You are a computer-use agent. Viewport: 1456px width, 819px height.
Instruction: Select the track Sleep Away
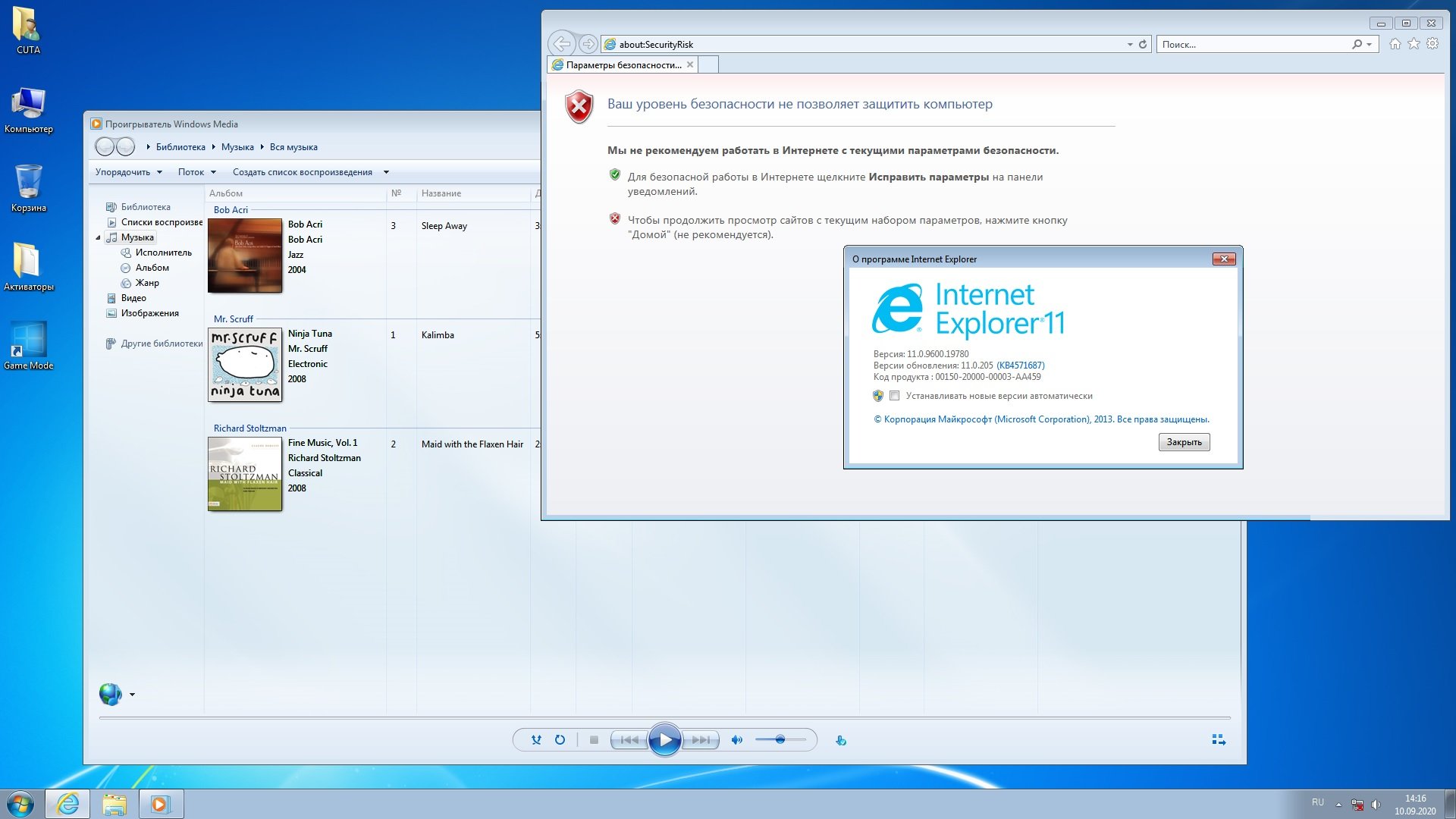point(444,226)
